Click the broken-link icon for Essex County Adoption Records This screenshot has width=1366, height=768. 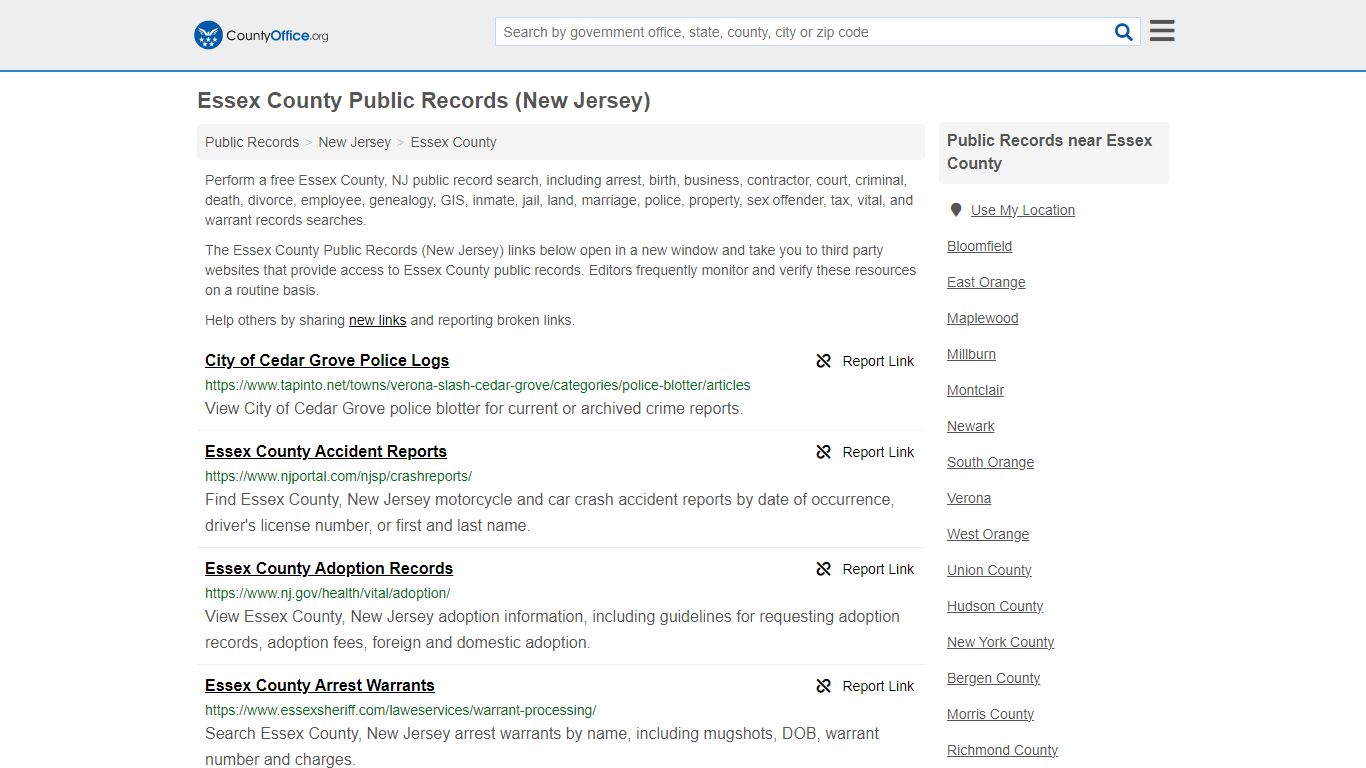pyautogui.click(x=824, y=569)
